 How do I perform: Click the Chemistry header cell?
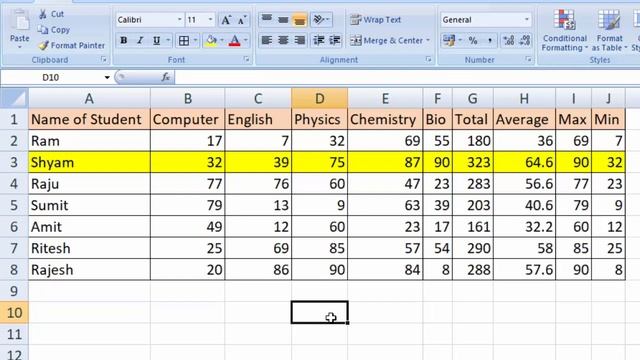385,119
